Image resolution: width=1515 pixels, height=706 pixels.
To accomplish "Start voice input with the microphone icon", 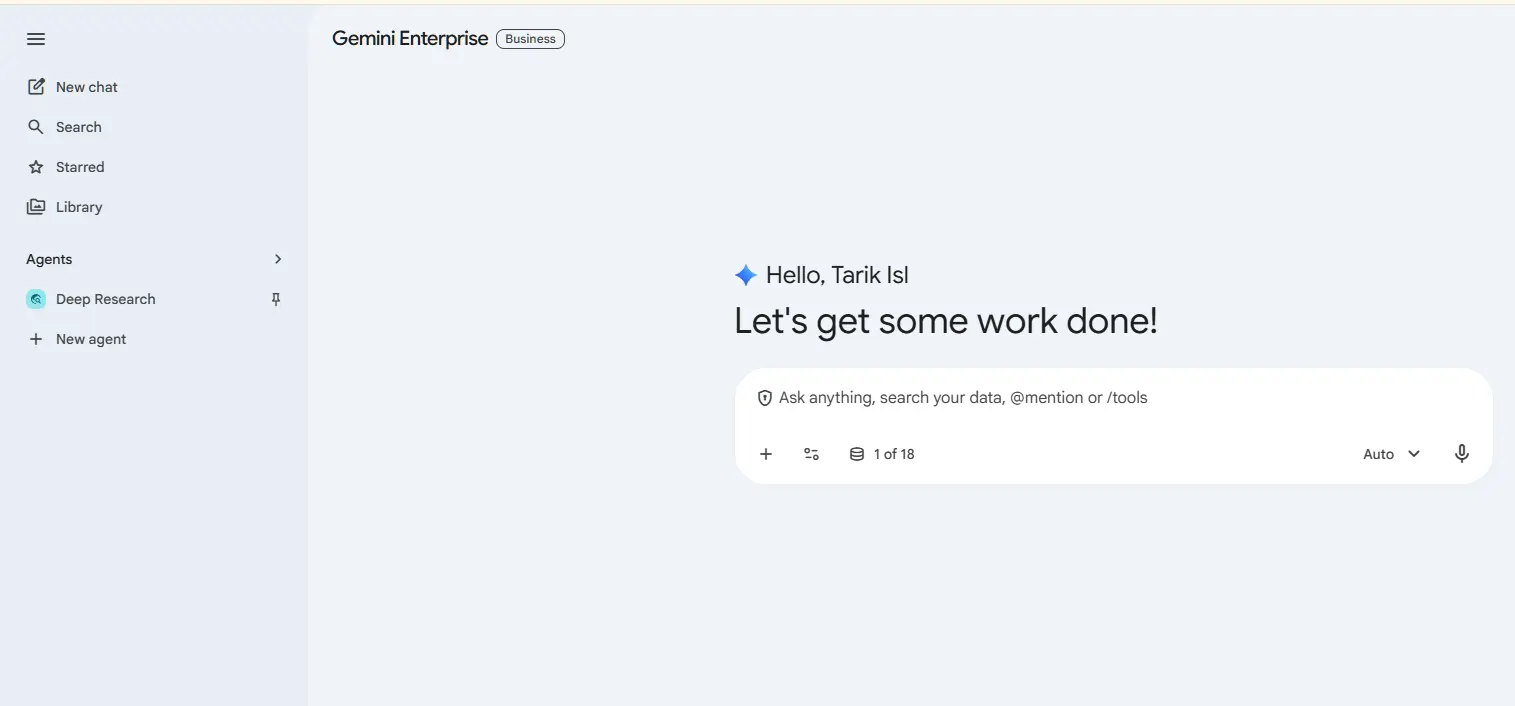I will pyautogui.click(x=1462, y=454).
